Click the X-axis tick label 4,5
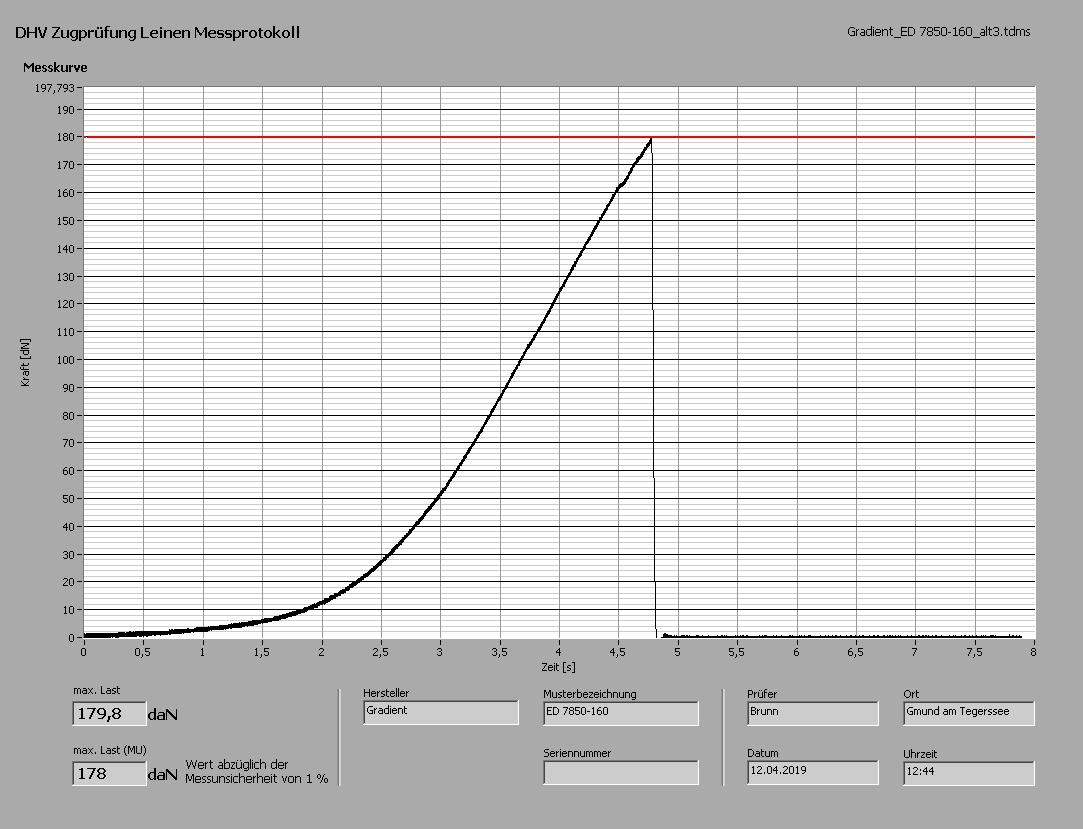Image resolution: width=1083 pixels, height=829 pixels. (618, 652)
